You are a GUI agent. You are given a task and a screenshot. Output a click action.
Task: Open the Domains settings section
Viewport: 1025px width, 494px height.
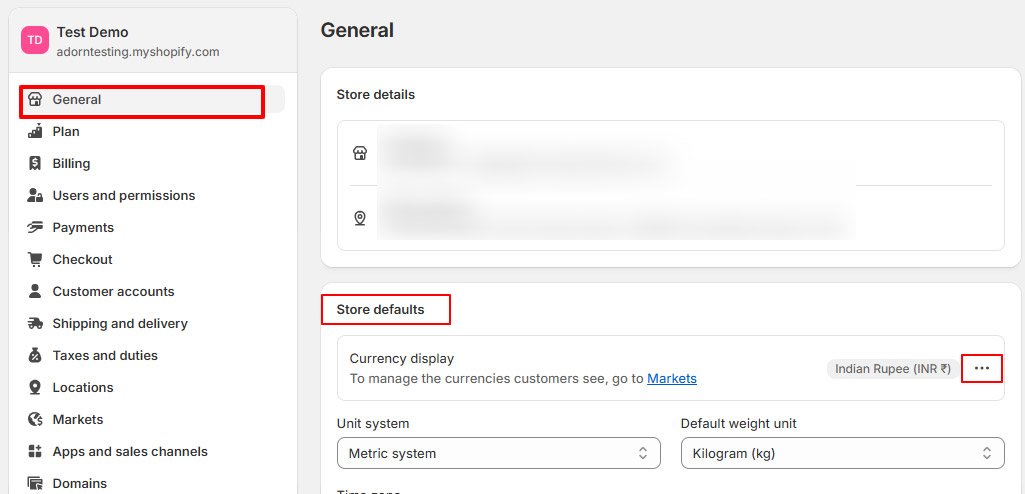pos(79,483)
